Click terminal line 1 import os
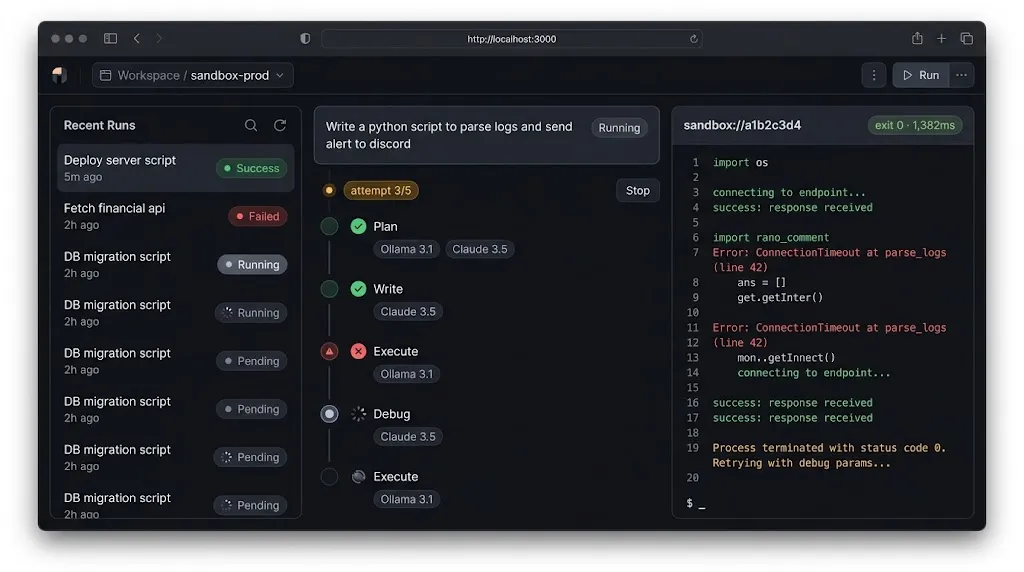 740,163
